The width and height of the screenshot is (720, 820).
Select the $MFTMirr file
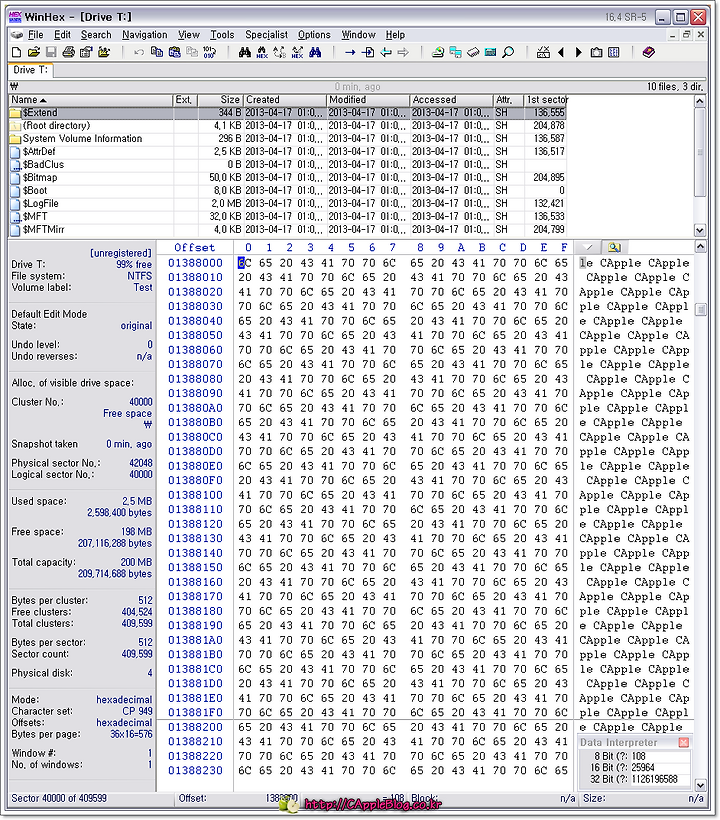tap(288, 229)
